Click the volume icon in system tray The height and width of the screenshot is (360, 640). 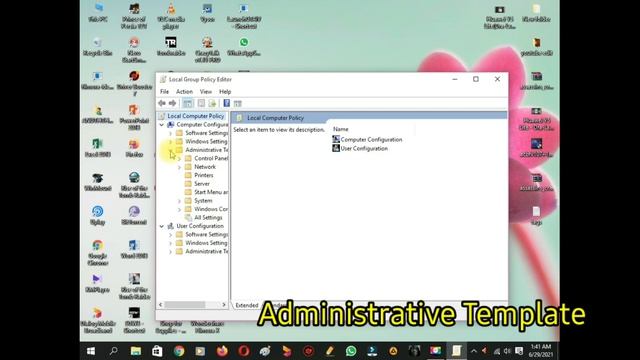pyautogui.click(x=507, y=351)
